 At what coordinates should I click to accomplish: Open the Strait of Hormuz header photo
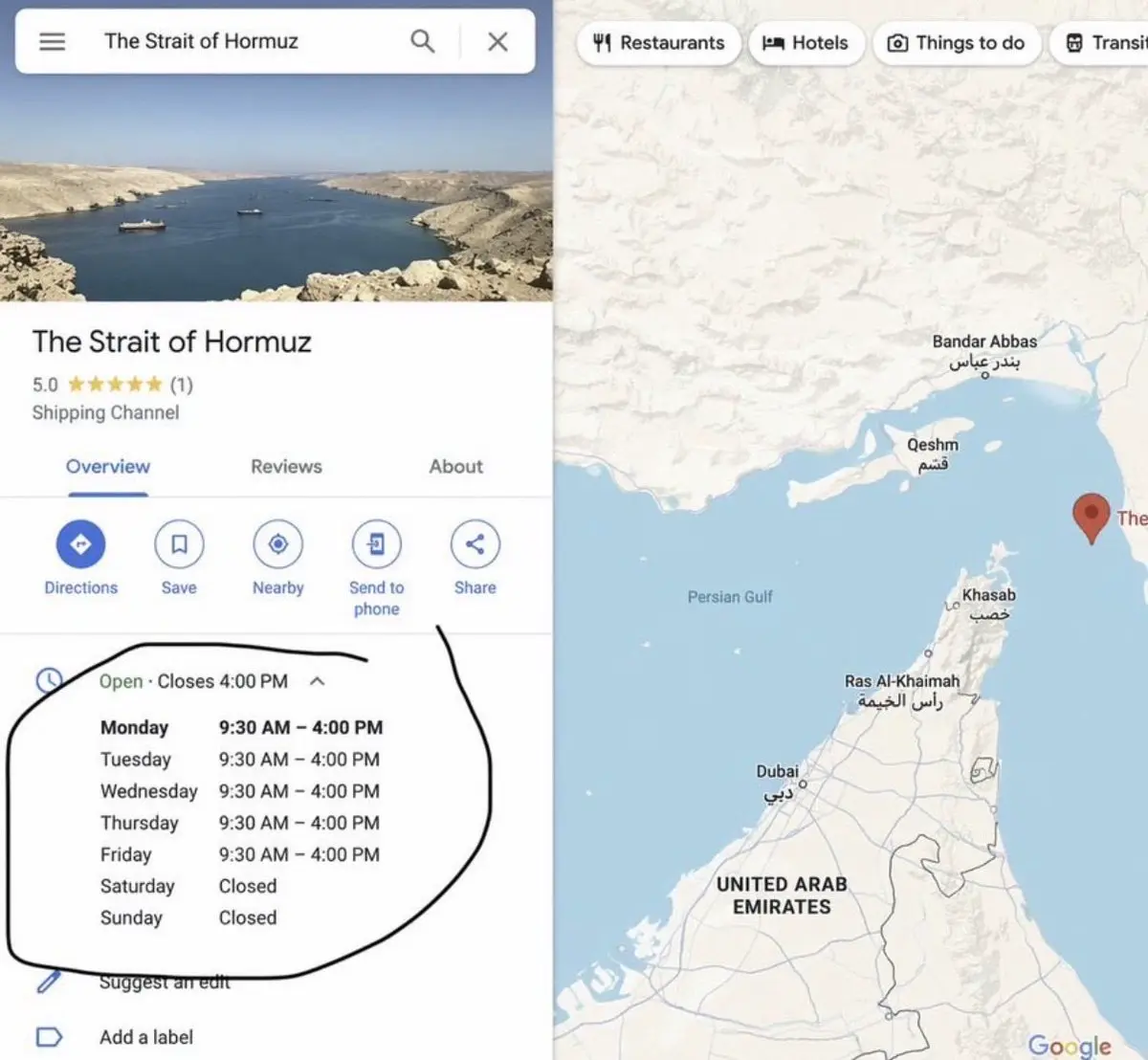276,188
